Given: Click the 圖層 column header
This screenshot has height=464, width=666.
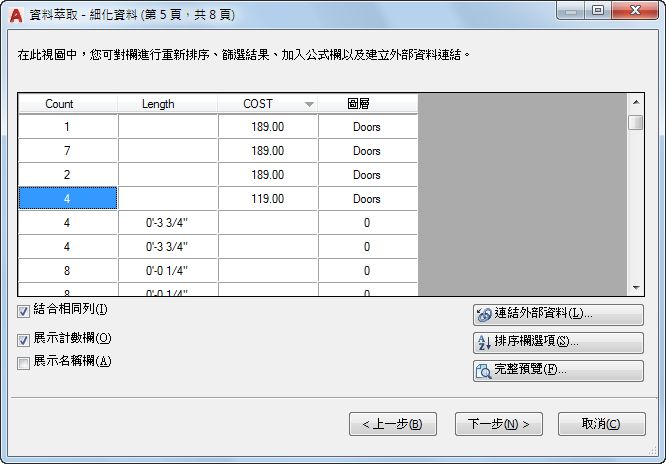Looking at the screenshot, I should [x=368, y=104].
